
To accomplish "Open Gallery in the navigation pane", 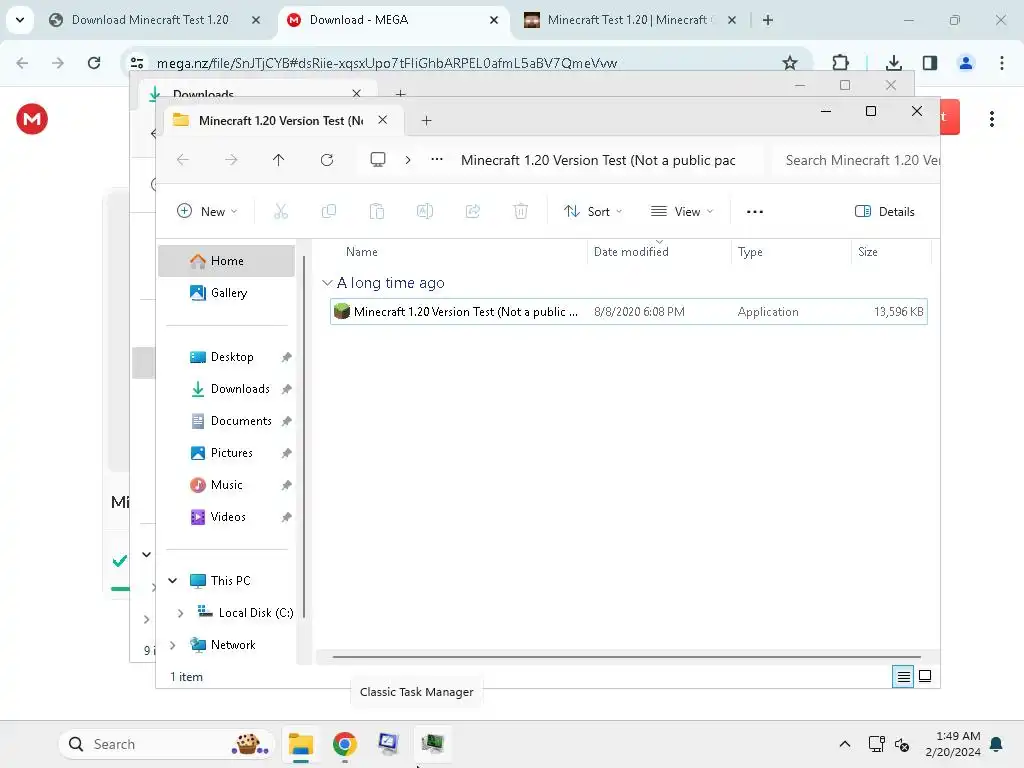I will pos(227,293).
